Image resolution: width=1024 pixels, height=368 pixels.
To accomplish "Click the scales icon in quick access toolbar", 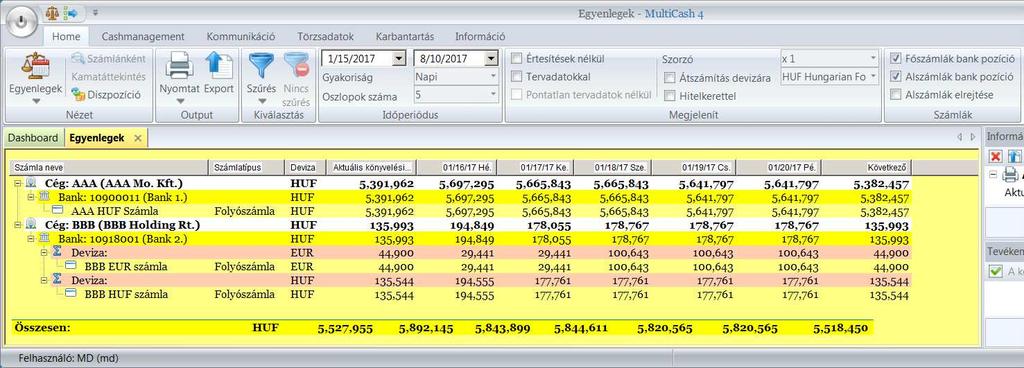I will tap(52, 12).
